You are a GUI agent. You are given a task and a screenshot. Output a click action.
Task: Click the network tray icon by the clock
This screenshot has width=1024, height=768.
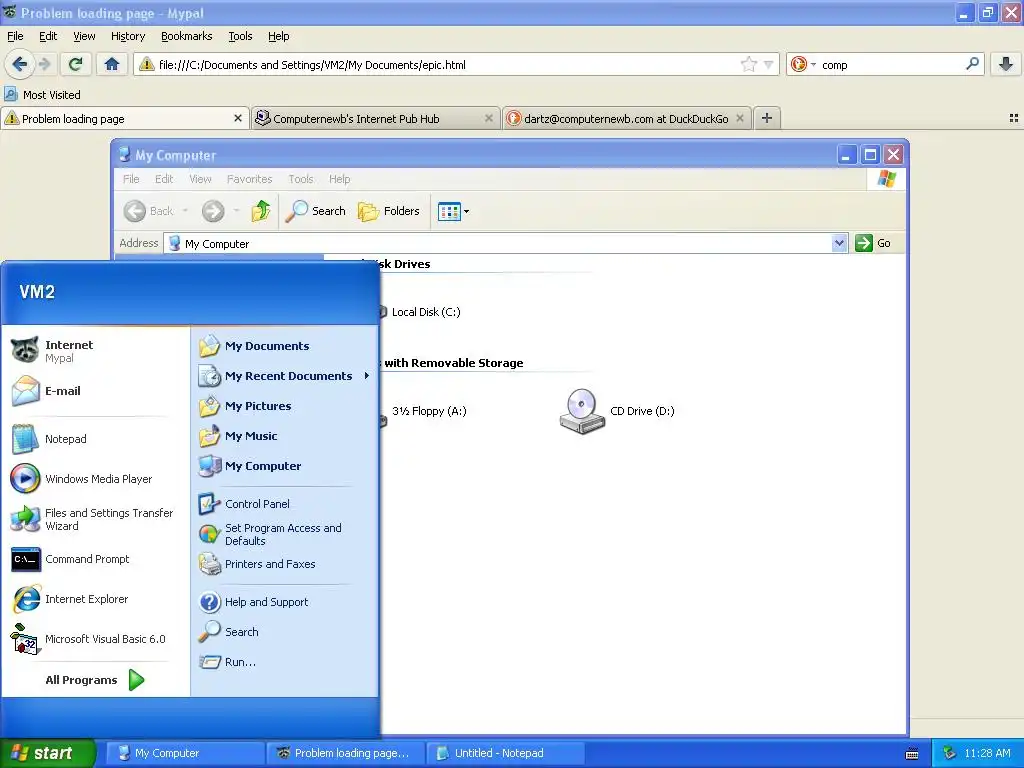tap(950, 753)
